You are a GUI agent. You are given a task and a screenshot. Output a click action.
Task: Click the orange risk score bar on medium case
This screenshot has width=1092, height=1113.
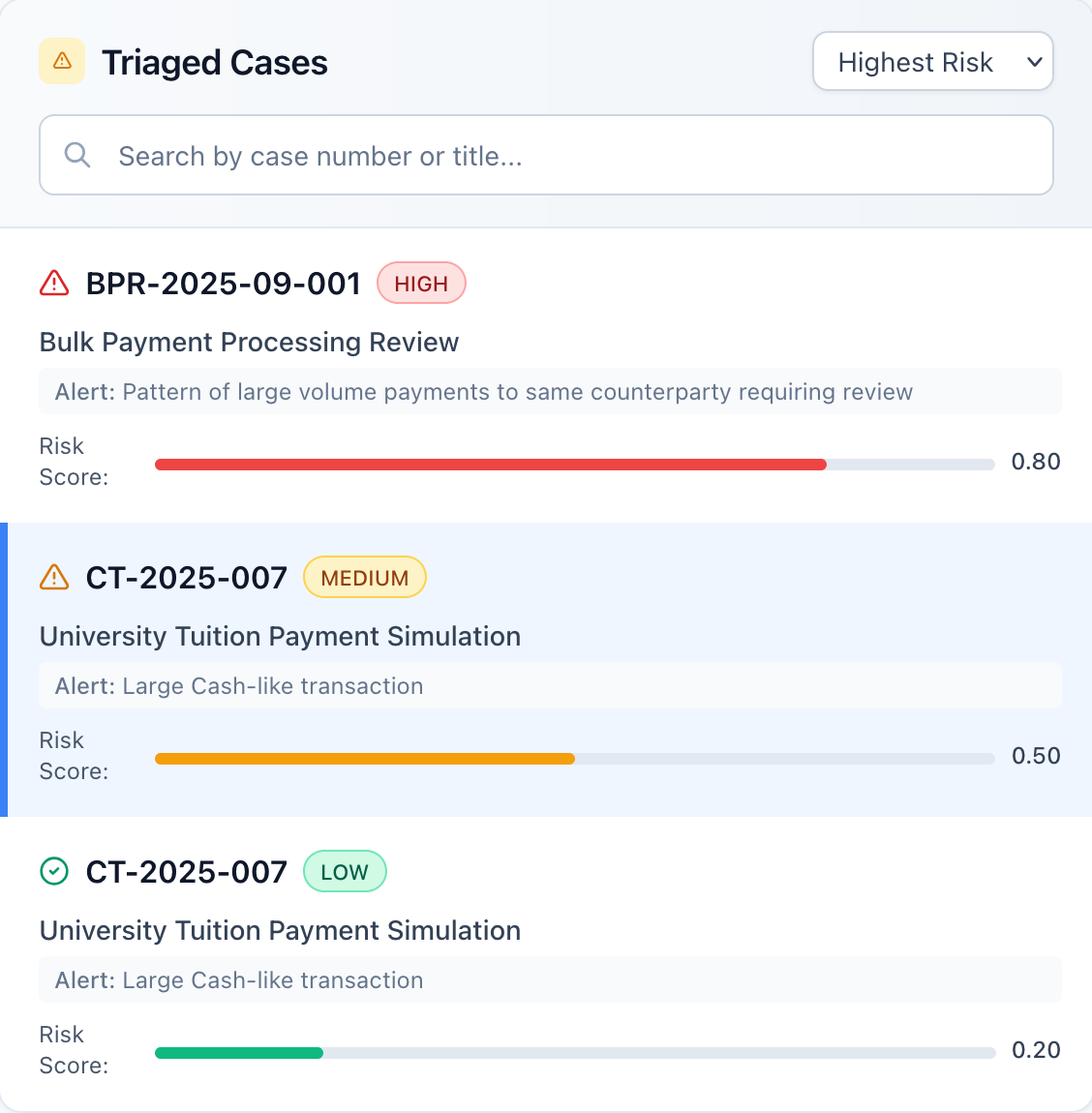point(365,759)
